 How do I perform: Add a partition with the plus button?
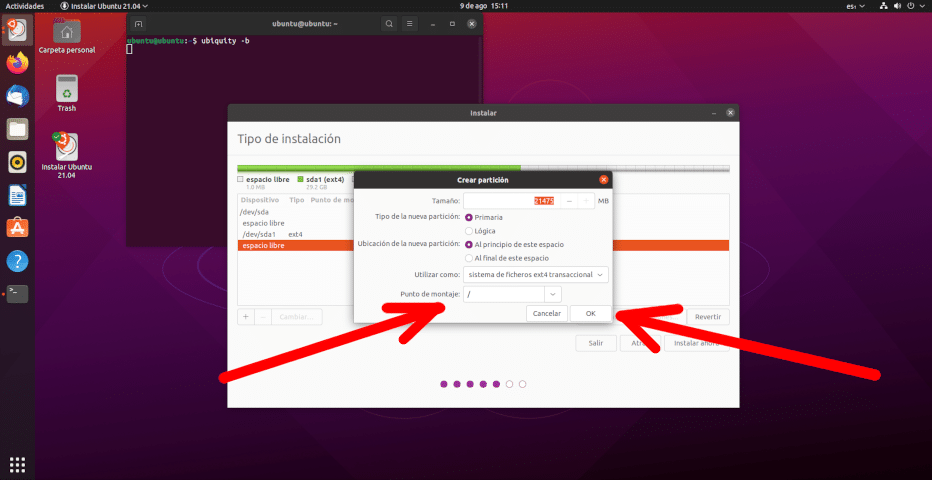[x=245, y=317]
